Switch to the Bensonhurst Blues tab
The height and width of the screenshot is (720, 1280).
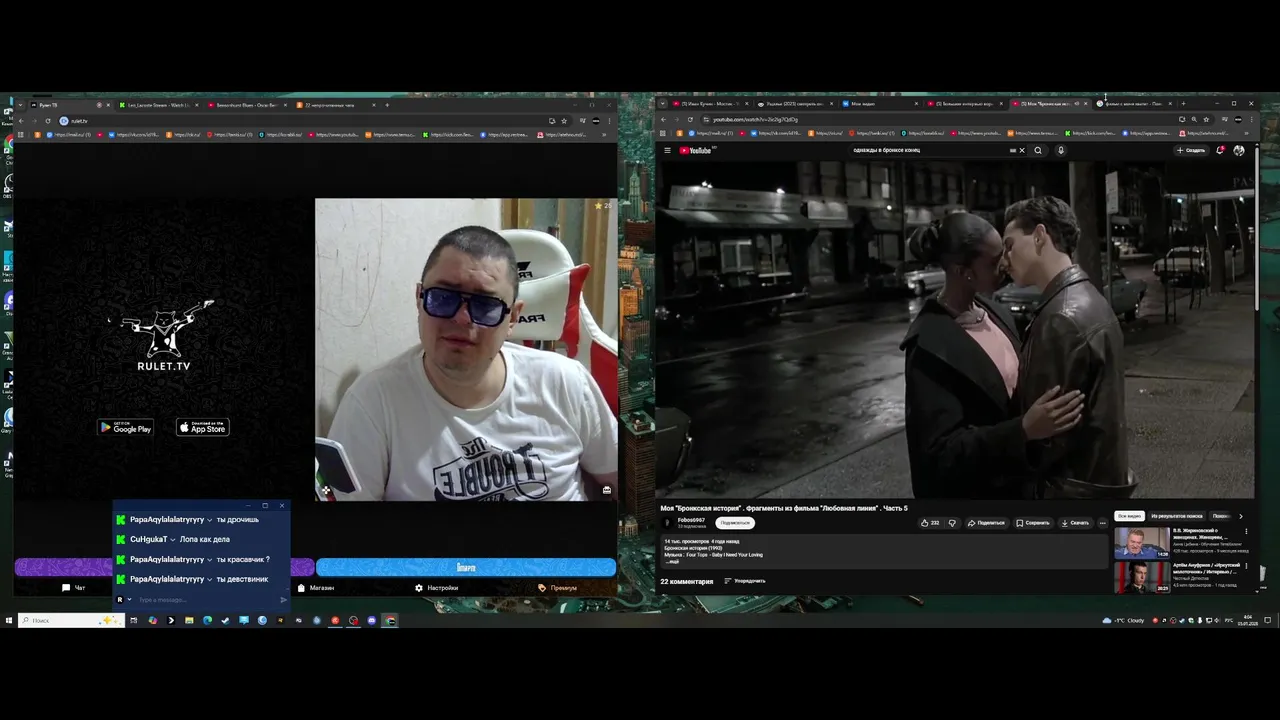click(x=247, y=105)
